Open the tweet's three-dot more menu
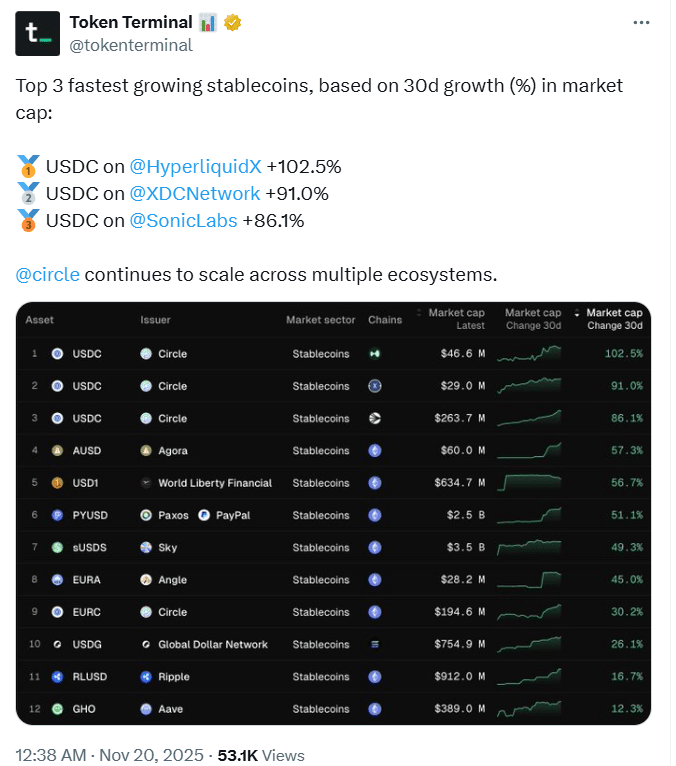Screen dimensions: 676x766 pyautogui.click(x=641, y=22)
